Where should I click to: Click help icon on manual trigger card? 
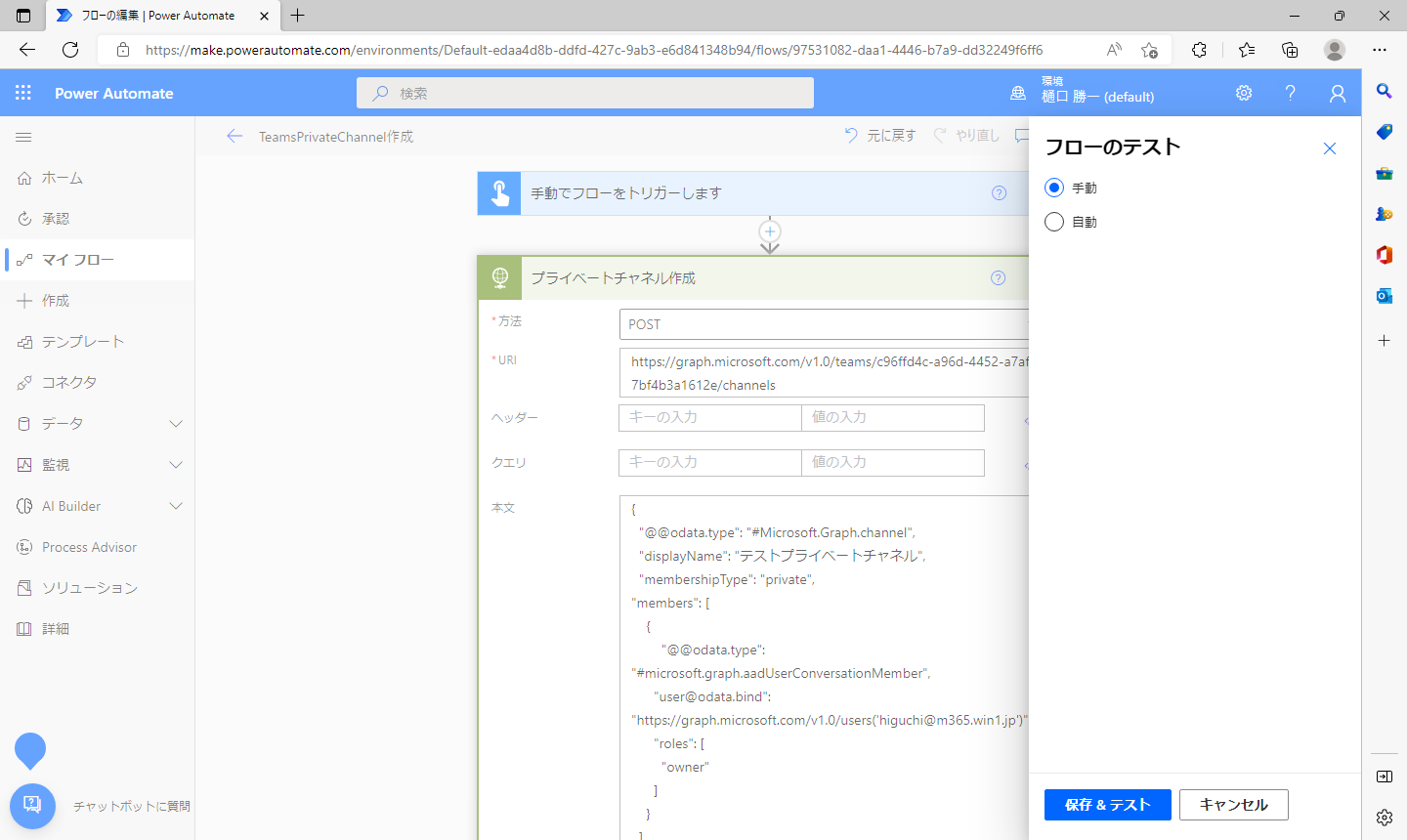point(999,192)
